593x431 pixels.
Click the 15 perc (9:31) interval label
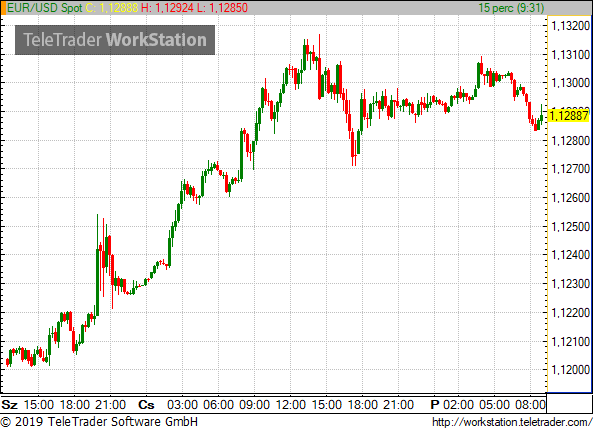point(511,8)
